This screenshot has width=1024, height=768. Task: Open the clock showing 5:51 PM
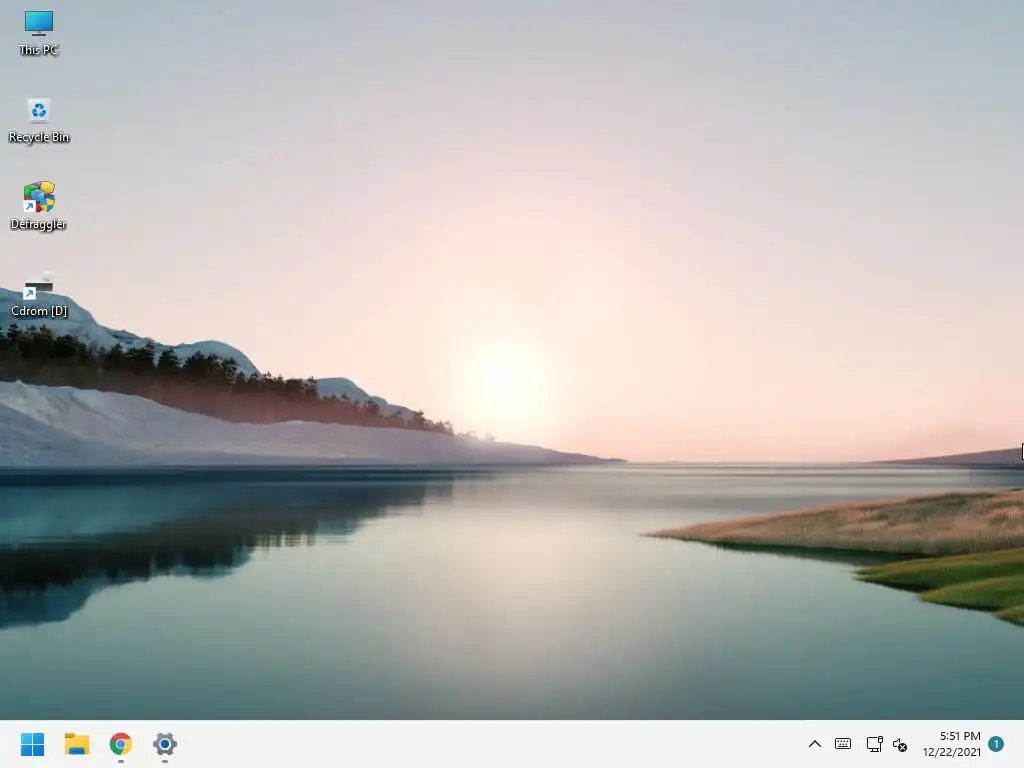click(x=959, y=736)
